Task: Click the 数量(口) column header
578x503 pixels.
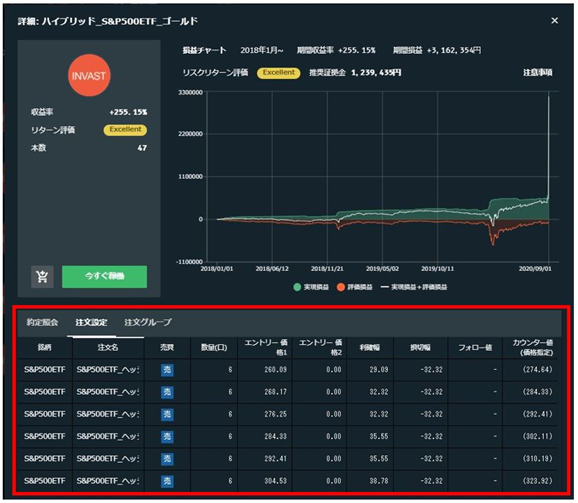Action: 214,347
